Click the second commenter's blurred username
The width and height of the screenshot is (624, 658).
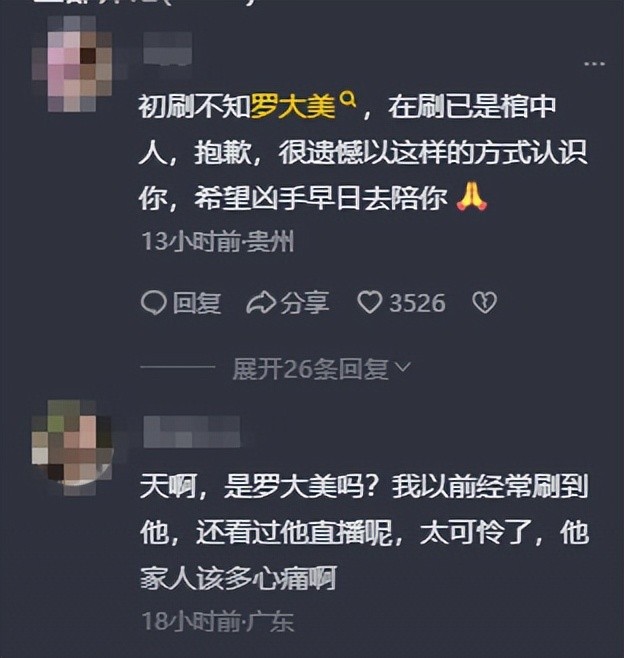(x=192, y=432)
